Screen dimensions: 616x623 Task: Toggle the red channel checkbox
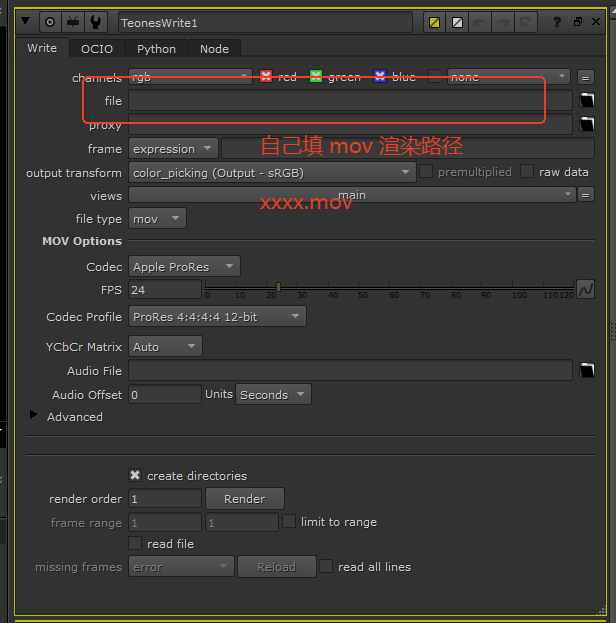pos(267,76)
